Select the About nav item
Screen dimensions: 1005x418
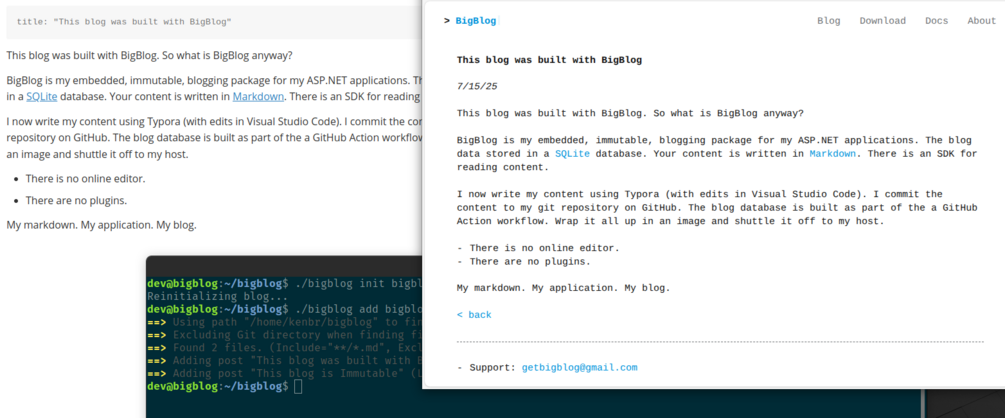981,21
